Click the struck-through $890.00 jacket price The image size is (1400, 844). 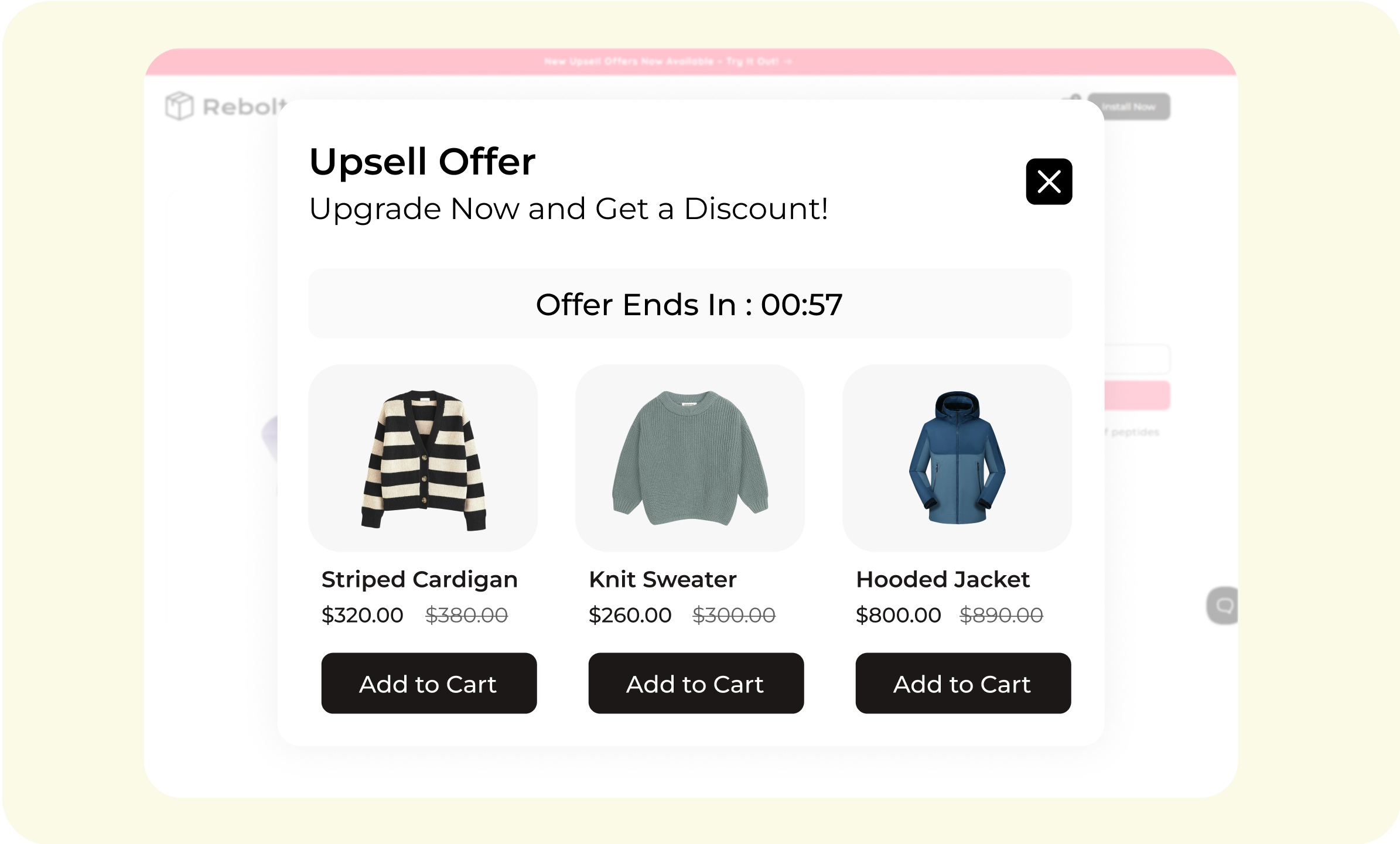click(x=1001, y=615)
